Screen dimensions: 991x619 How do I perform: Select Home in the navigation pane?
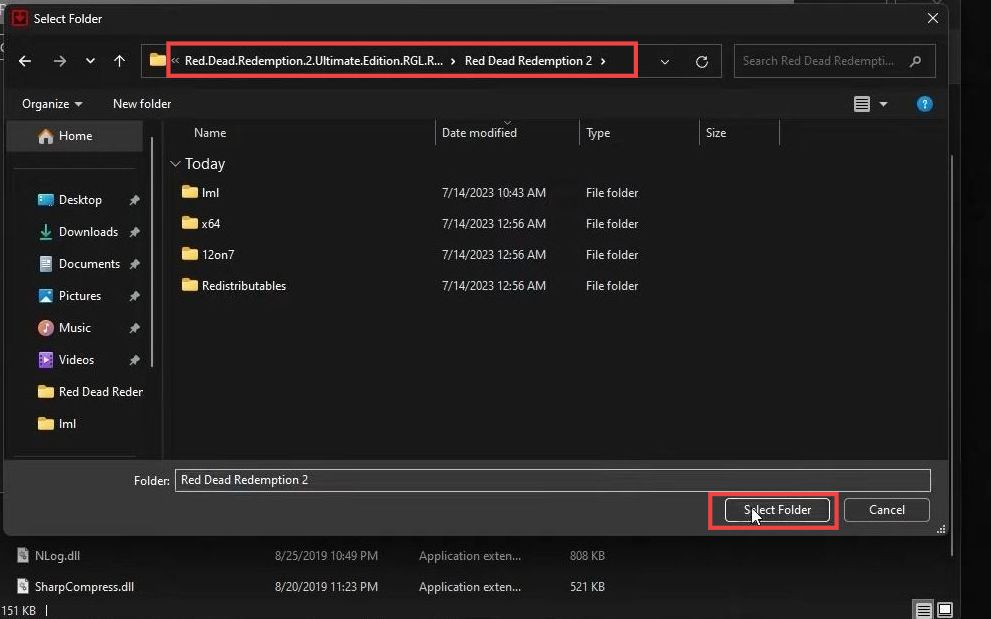(75, 136)
